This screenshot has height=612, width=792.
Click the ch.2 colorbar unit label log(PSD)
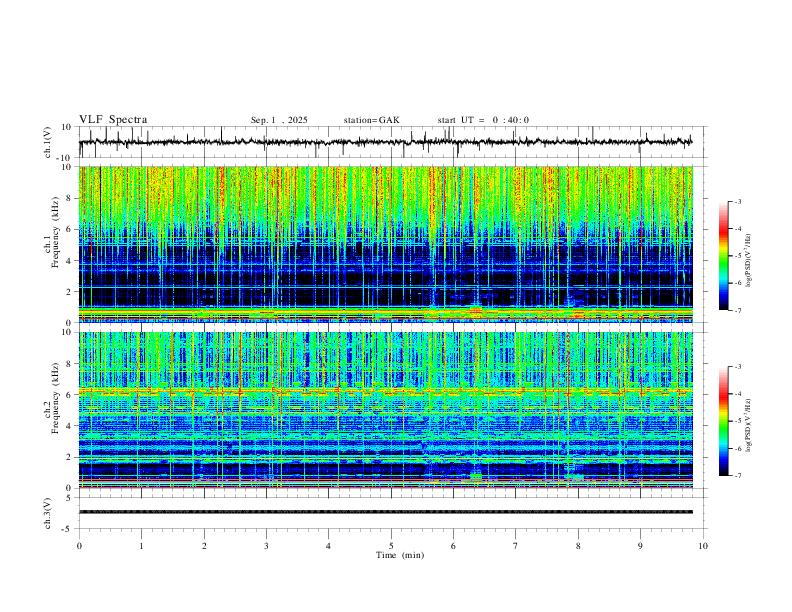(748, 425)
